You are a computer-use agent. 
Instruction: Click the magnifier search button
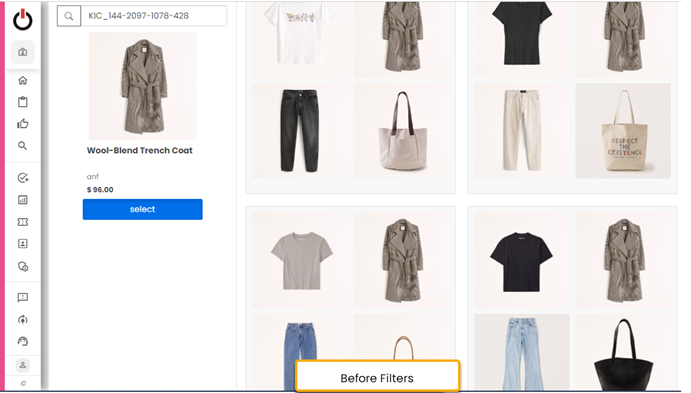[x=69, y=16]
